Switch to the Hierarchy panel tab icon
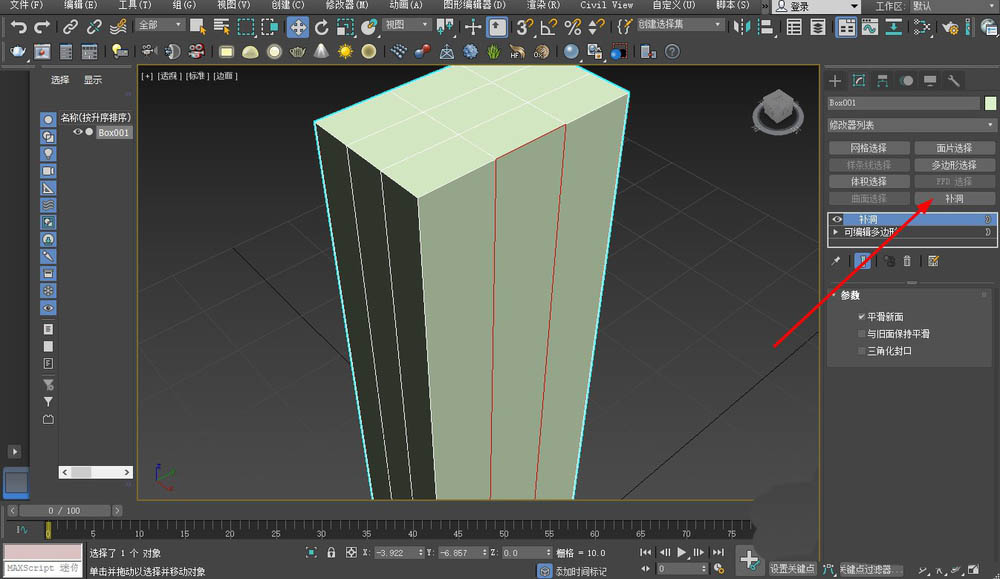Image resolution: width=1000 pixels, height=579 pixels. pos(882,81)
